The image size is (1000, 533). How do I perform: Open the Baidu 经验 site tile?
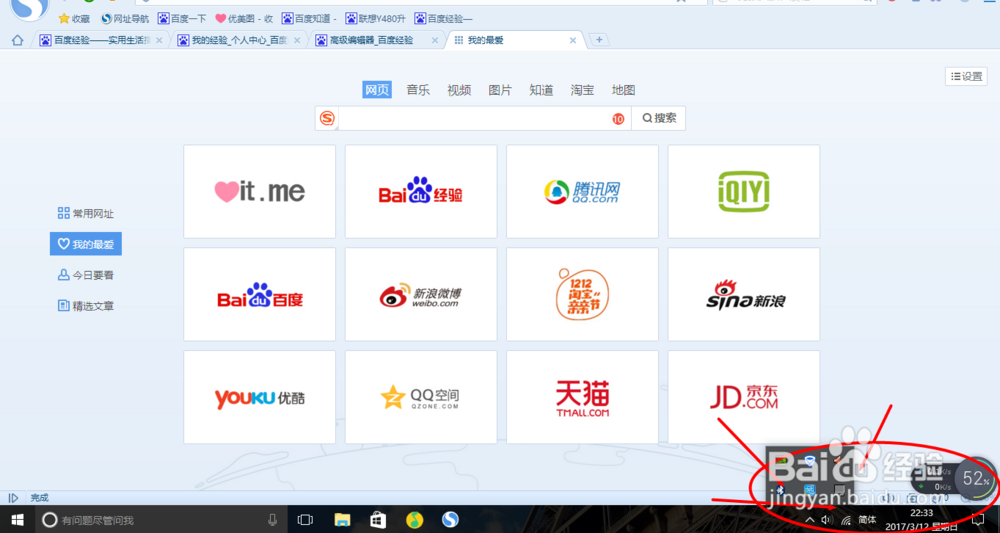pyautogui.click(x=421, y=191)
